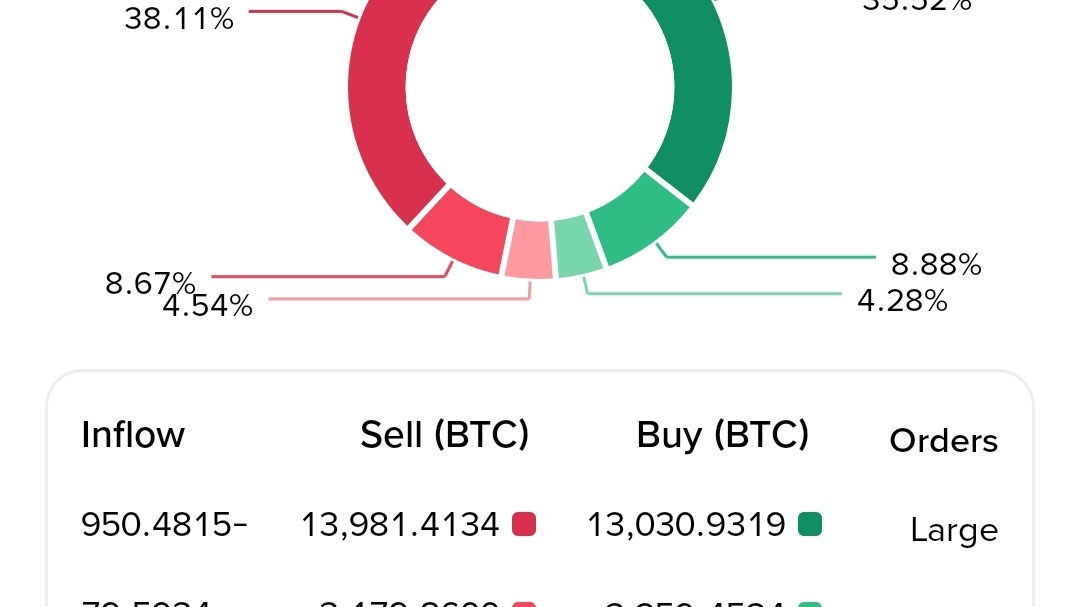
Task: Click the 8.67% percentage label
Action: [x=150, y=283]
